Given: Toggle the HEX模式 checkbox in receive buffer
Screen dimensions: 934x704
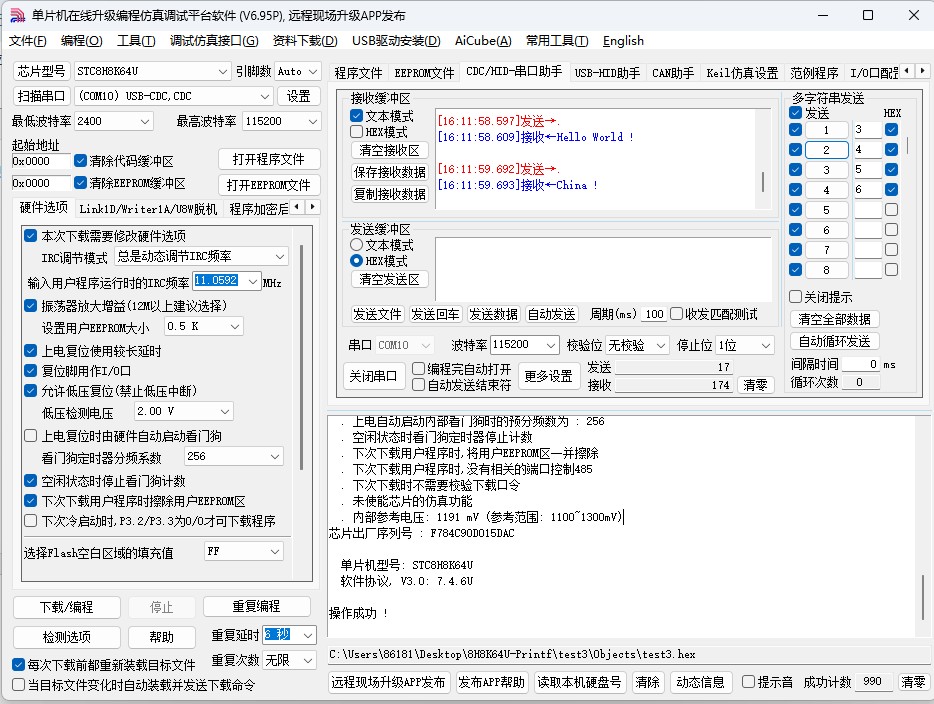Looking at the screenshot, I should tap(357, 132).
